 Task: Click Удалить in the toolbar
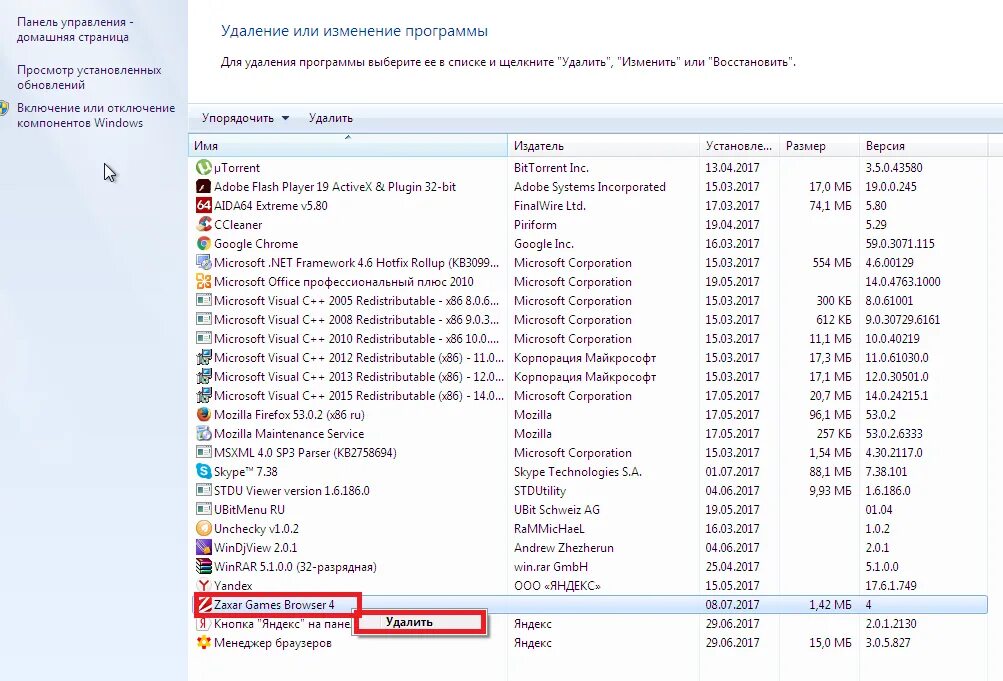pyautogui.click(x=331, y=118)
